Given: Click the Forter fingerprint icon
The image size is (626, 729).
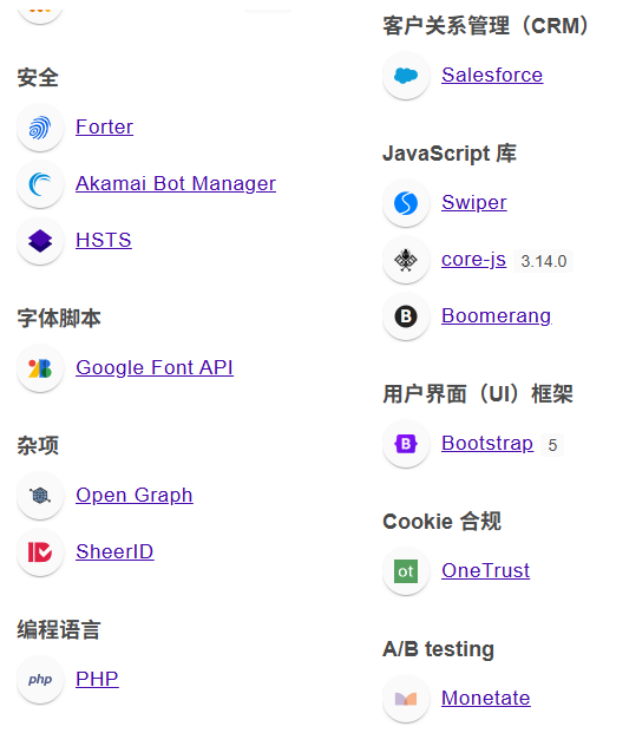Looking at the screenshot, I should 40,127.
